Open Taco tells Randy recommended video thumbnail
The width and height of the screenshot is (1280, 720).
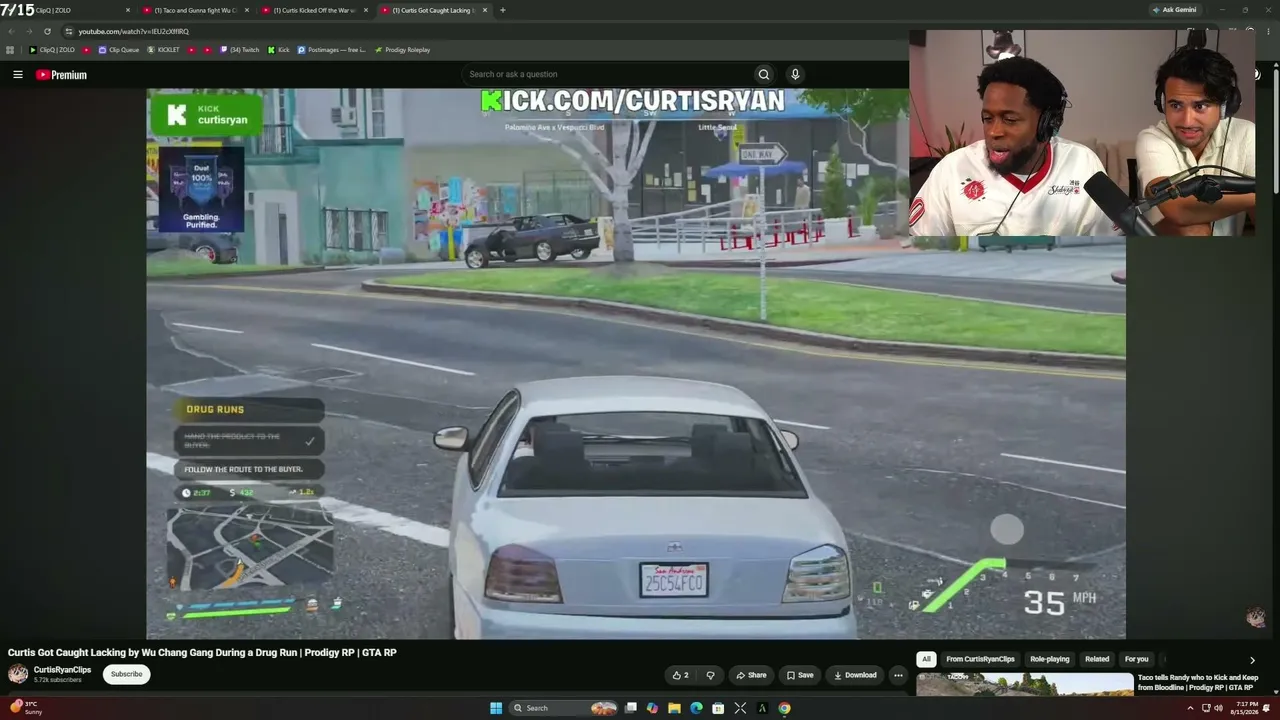[x=1025, y=684]
